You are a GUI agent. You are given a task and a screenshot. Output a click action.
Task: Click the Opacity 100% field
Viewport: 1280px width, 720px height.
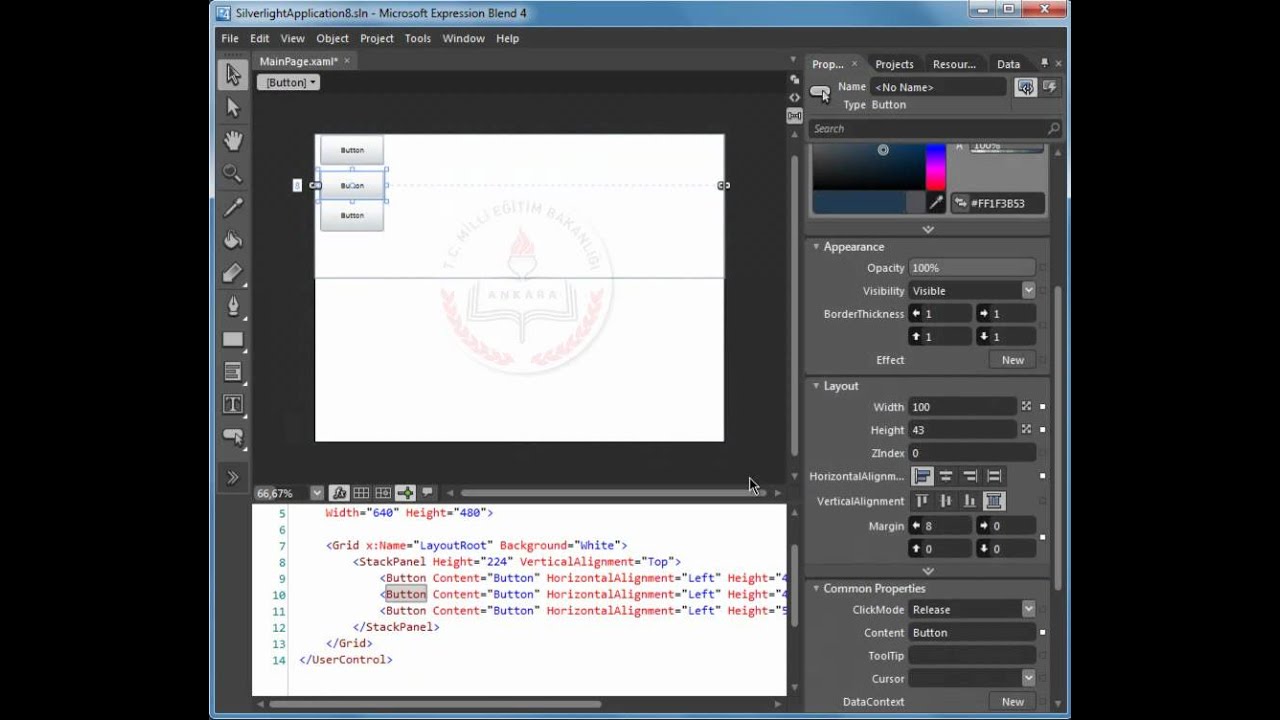972,268
